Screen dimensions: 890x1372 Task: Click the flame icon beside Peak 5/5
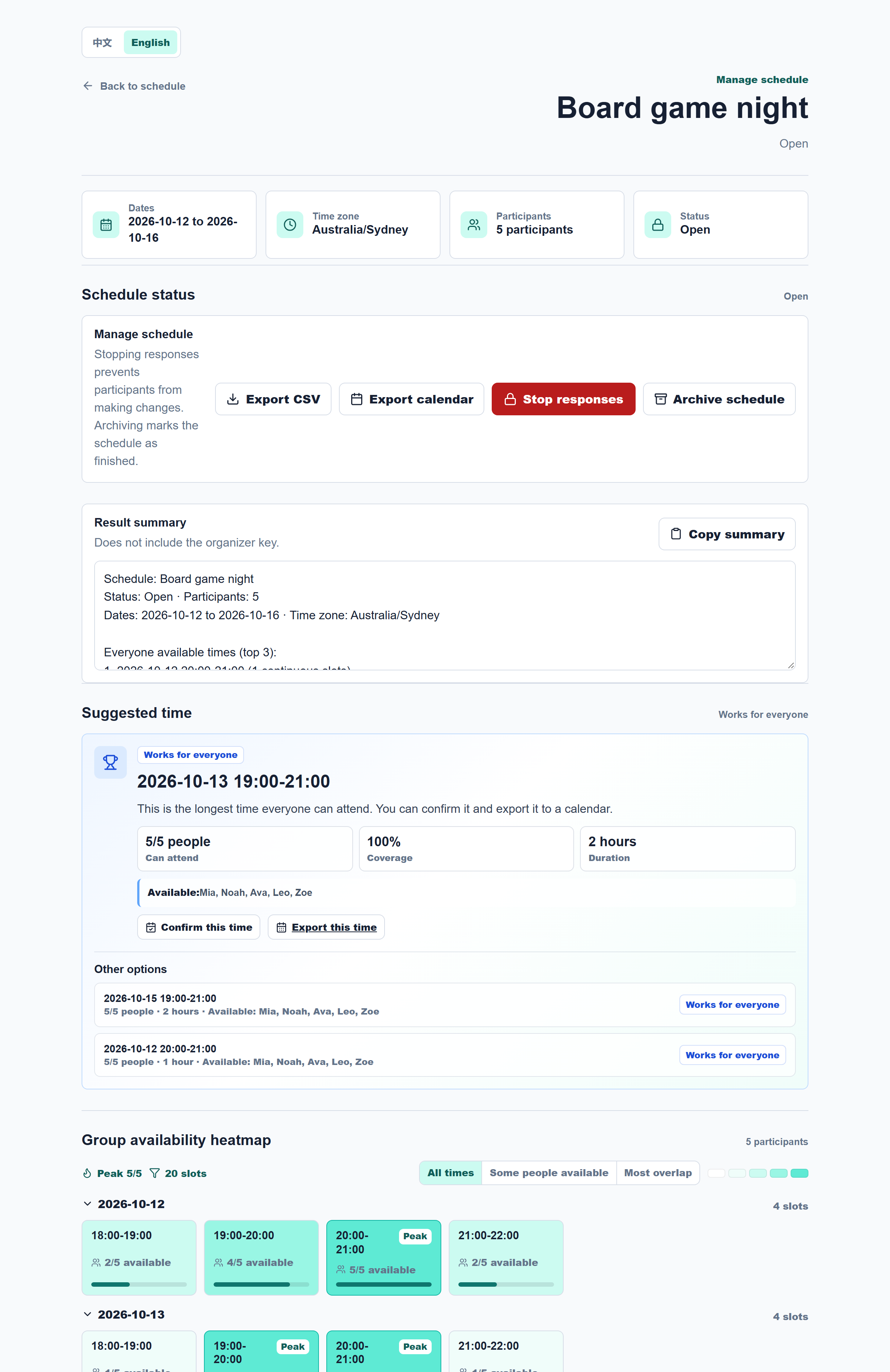(x=87, y=1173)
